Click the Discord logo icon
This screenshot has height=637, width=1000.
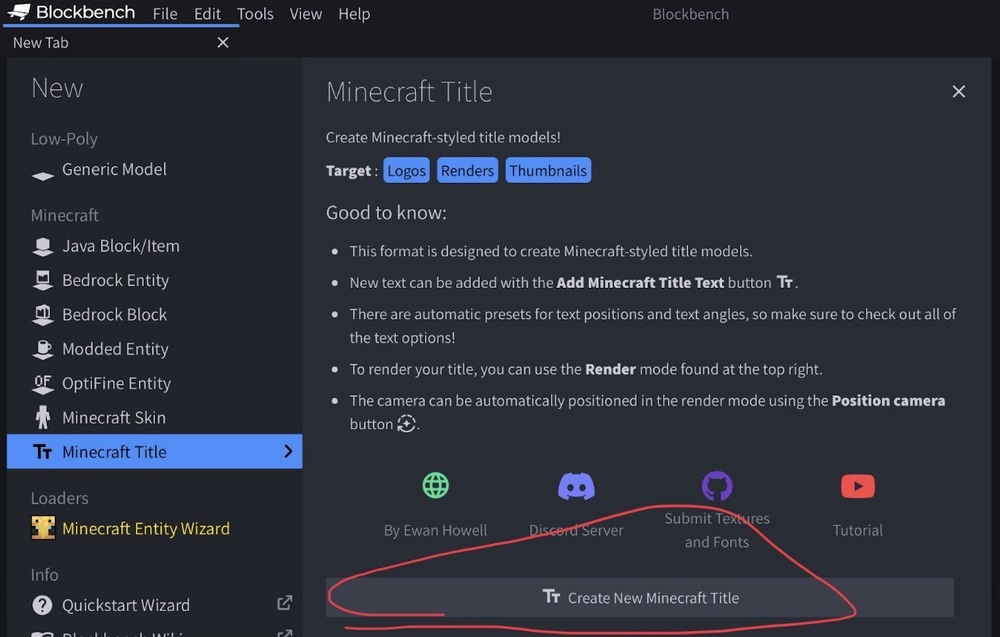coord(577,487)
